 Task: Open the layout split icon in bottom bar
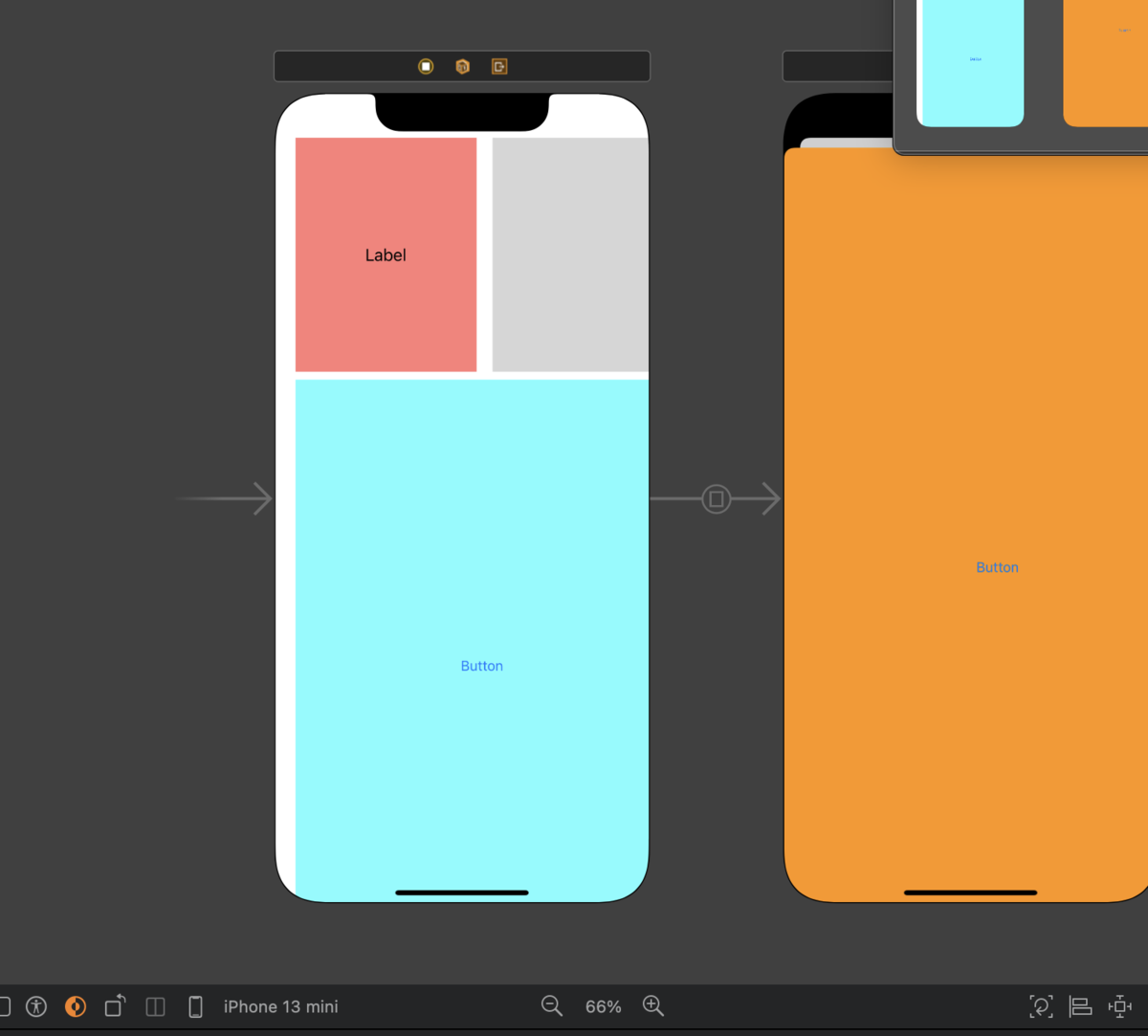click(x=155, y=1006)
